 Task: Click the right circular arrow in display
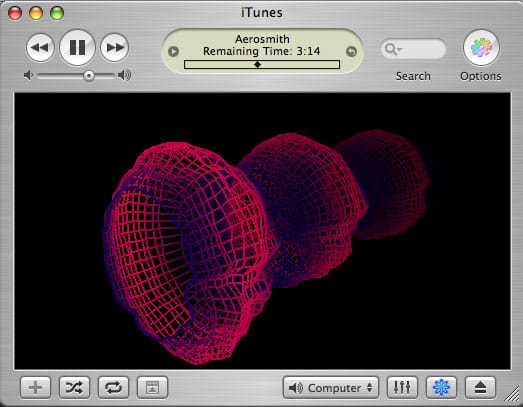tap(351, 52)
